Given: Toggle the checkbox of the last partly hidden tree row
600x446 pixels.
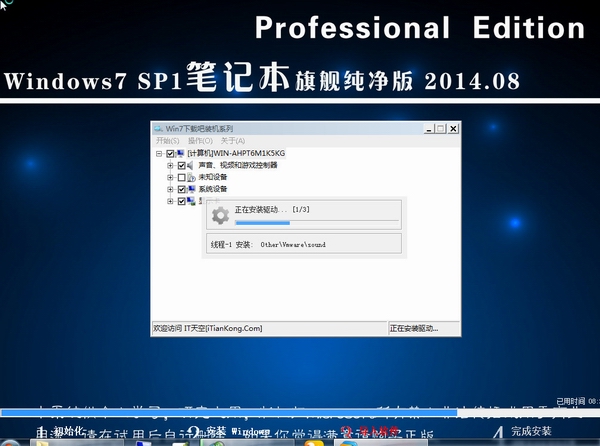Looking at the screenshot, I should (182, 201).
